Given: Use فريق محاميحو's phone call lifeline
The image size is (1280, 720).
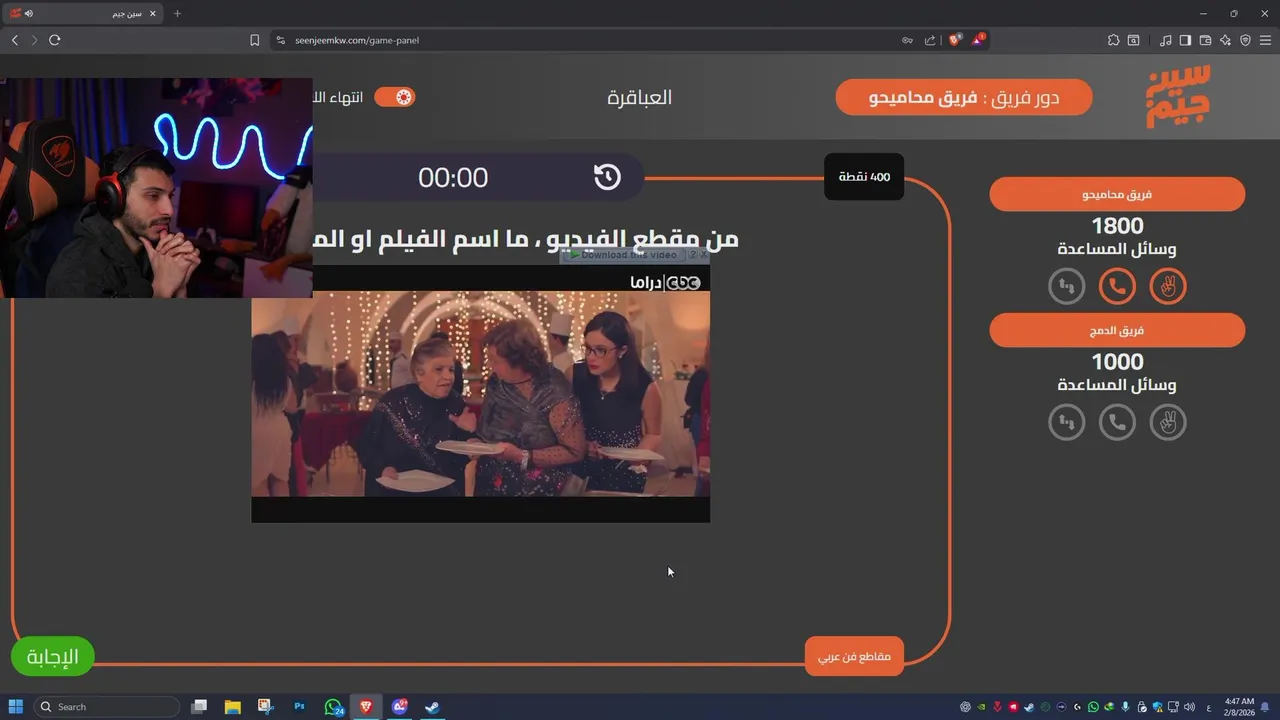Looking at the screenshot, I should tap(1117, 287).
